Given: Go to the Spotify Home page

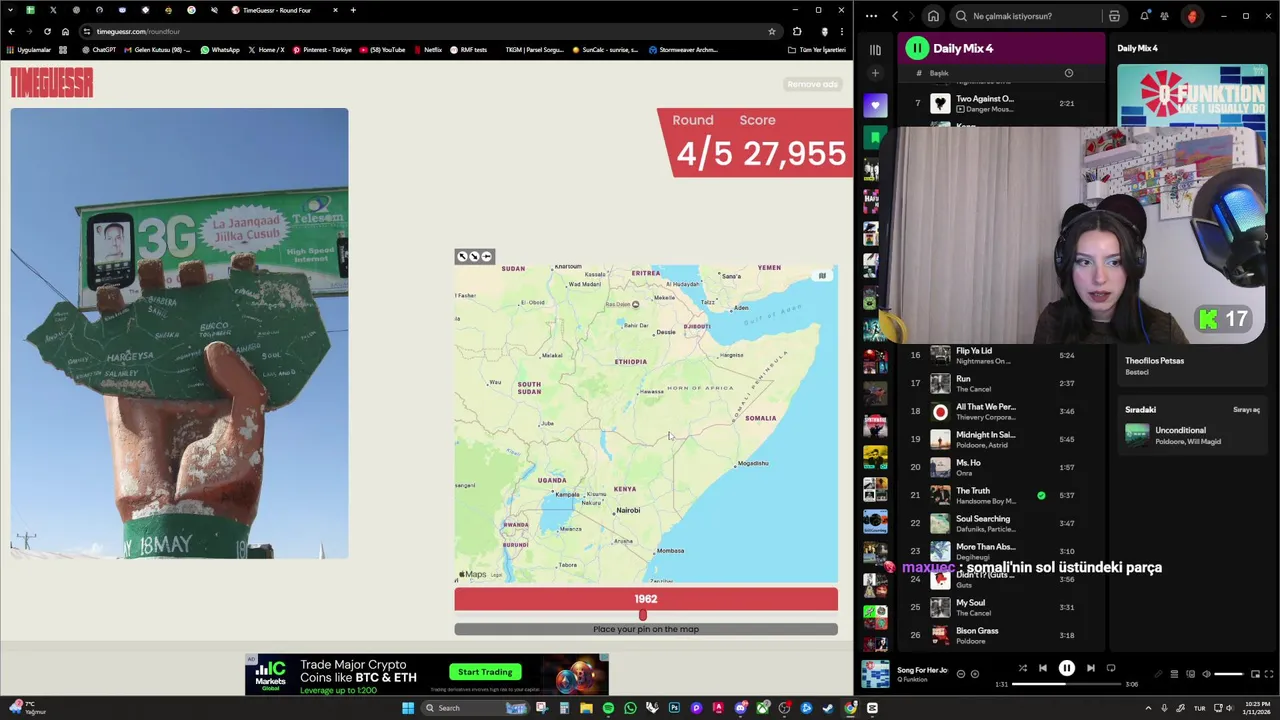Looking at the screenshot, I should pyautogui.click(x=933, y=16).
